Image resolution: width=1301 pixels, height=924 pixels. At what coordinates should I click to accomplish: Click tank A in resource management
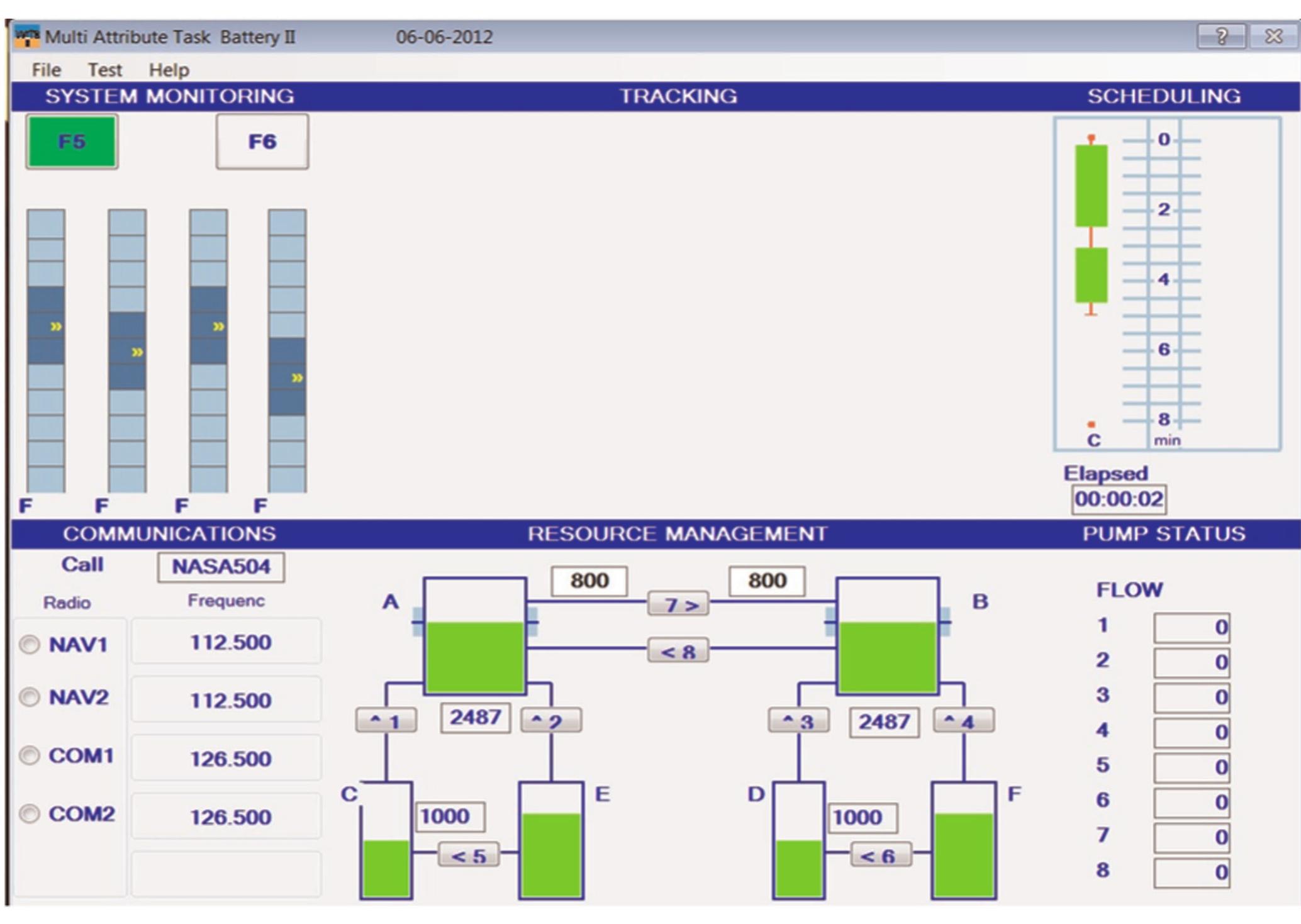click(476, 636)
